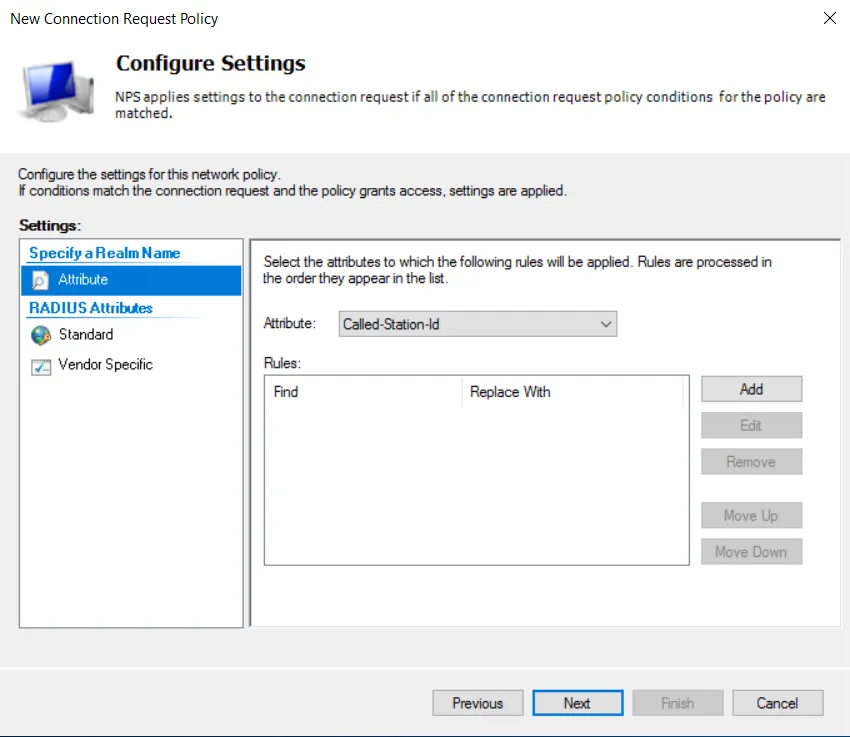This screenshot has height=737, width=850.
Task: Click the Add button to create a rule
Action: (751, 388)
